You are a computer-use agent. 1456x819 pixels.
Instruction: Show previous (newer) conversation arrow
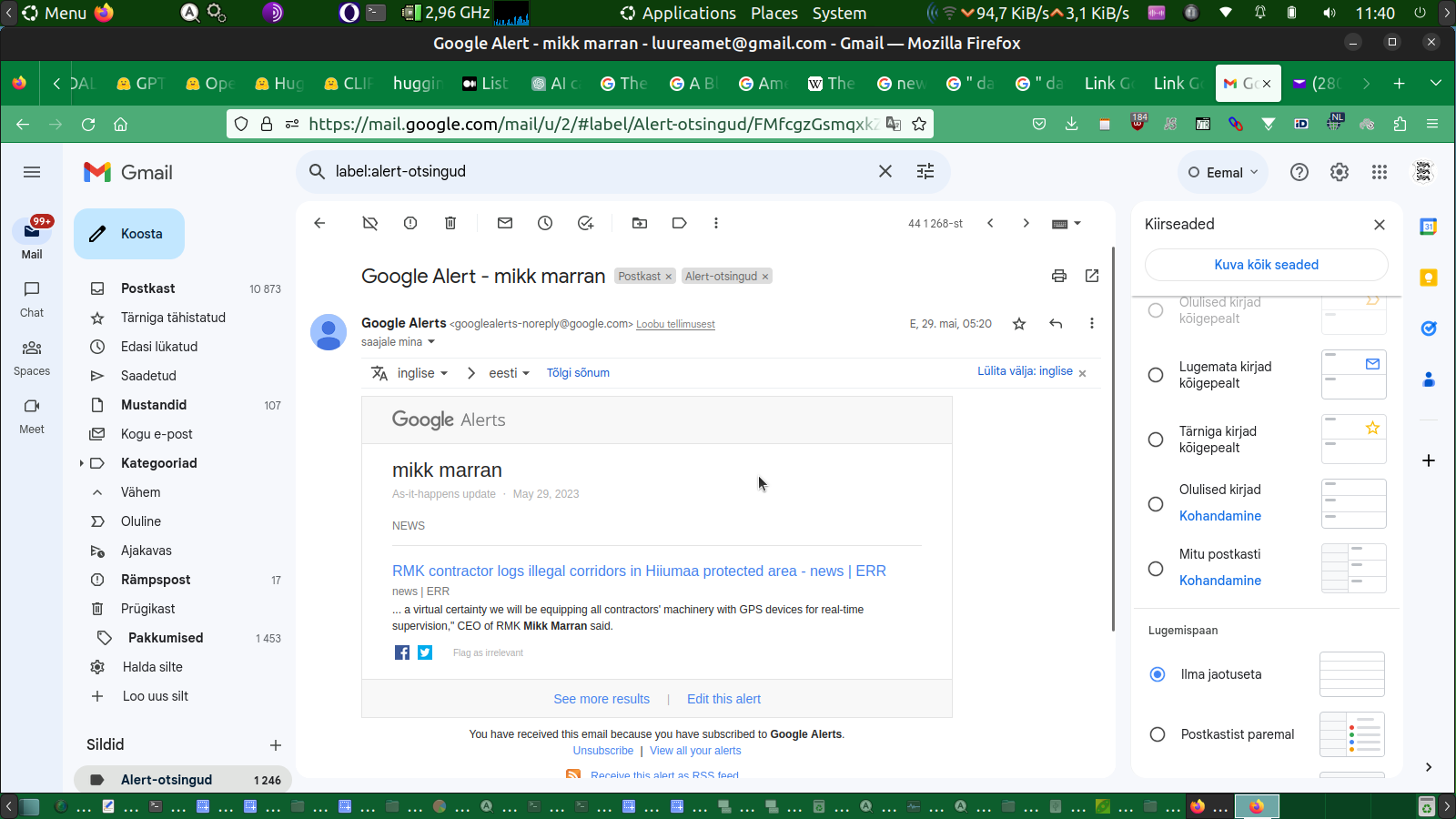990,223
